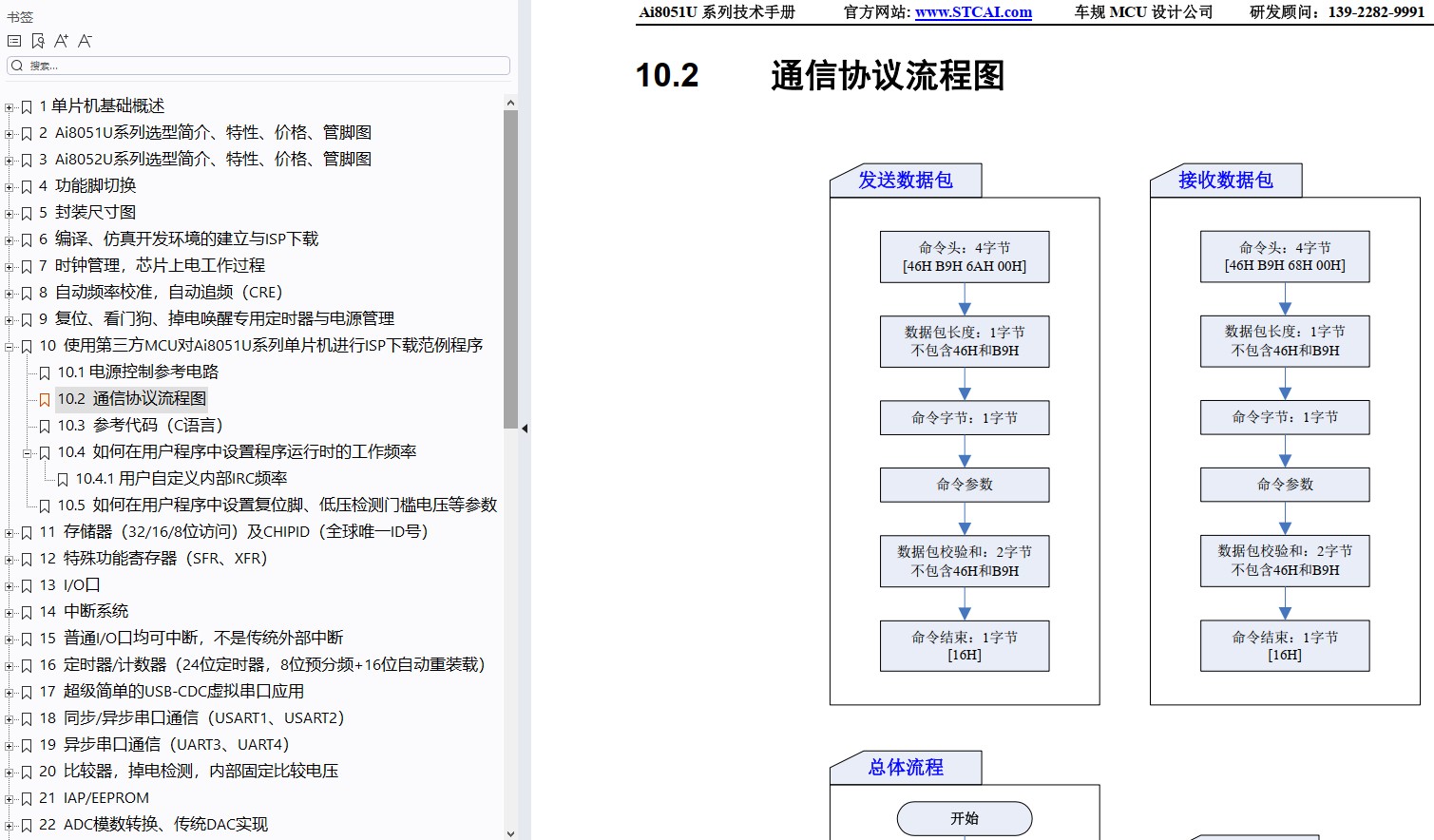Open bookmark 1 单片机基础概述
The height and width of the screenshot is (840, 1434).
point(102,106)
